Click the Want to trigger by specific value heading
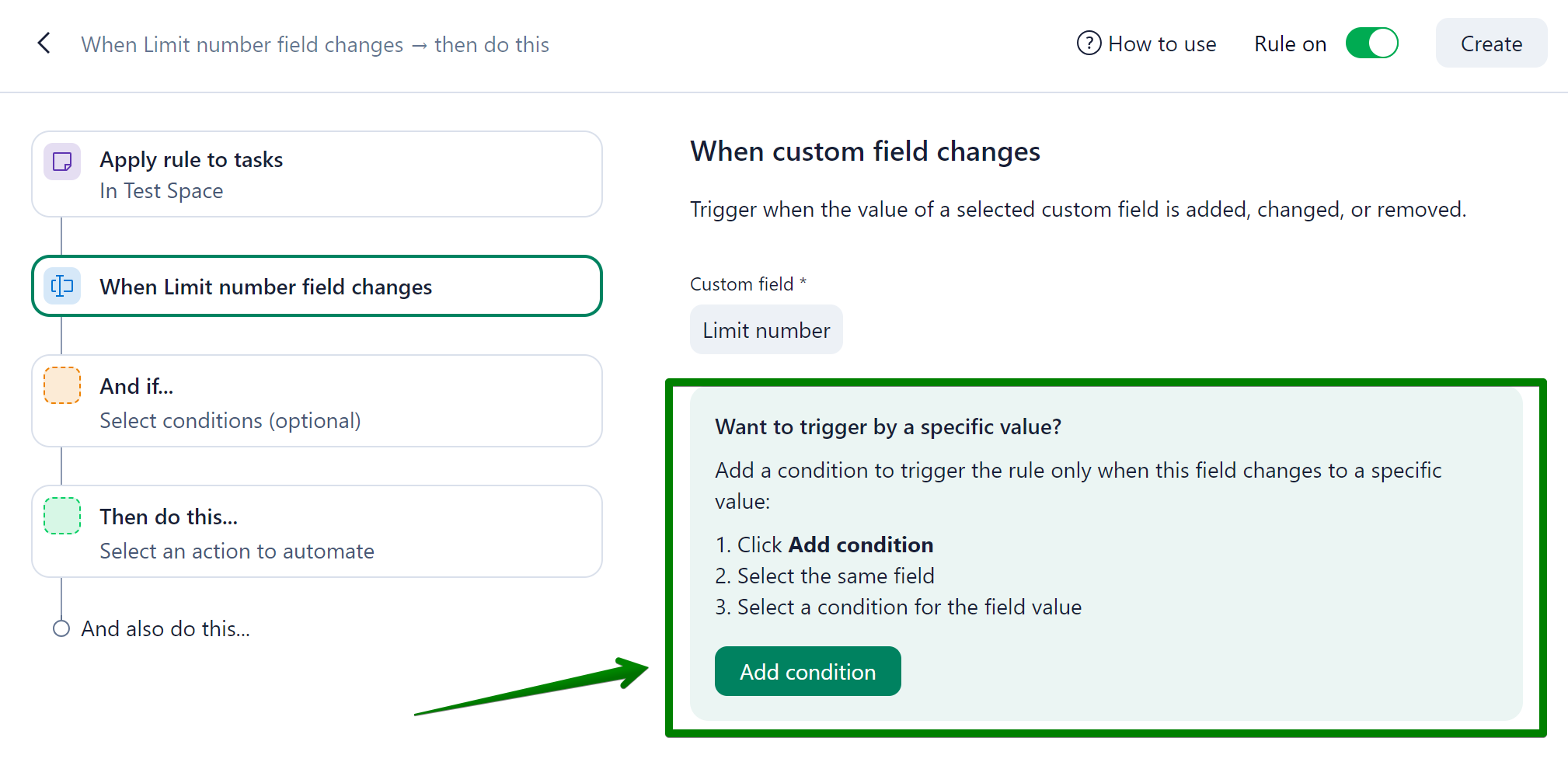This screenshot has width=1568, height=769. (x=888, y=426)
